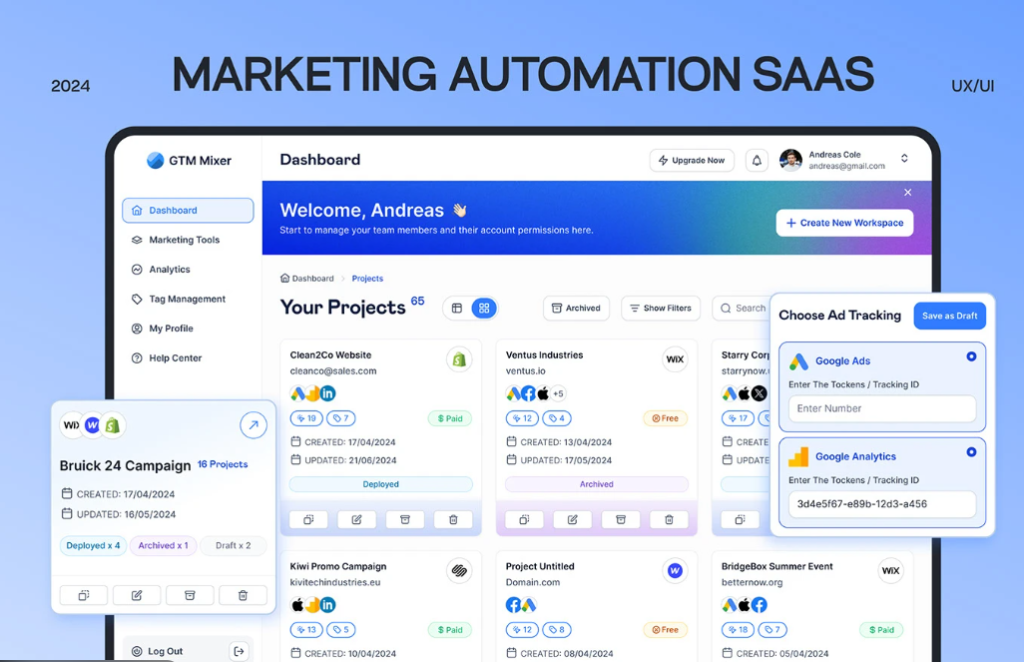Duplicate Bruick 24 Campaign with the copy icon
The image size is (1024, 662).
84,595
